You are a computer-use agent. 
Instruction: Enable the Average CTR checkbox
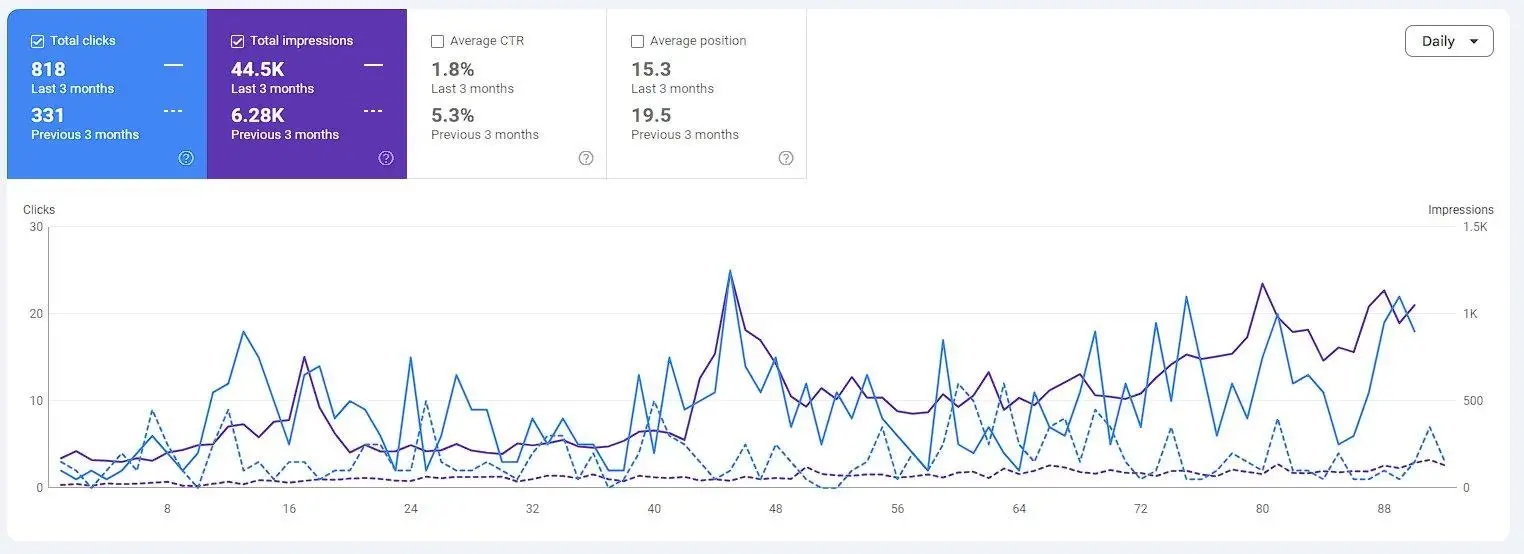click(x=437, y=41)
